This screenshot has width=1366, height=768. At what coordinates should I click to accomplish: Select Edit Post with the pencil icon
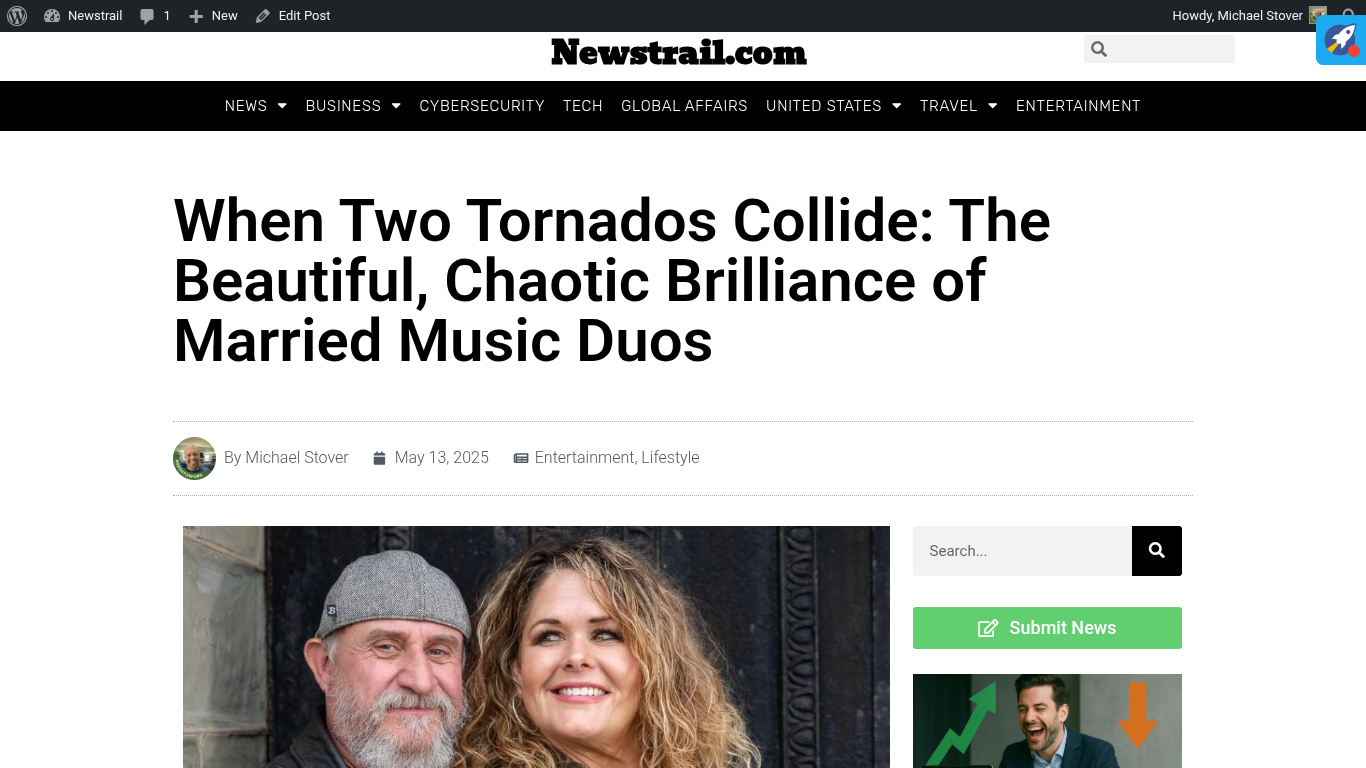[293, 16]
